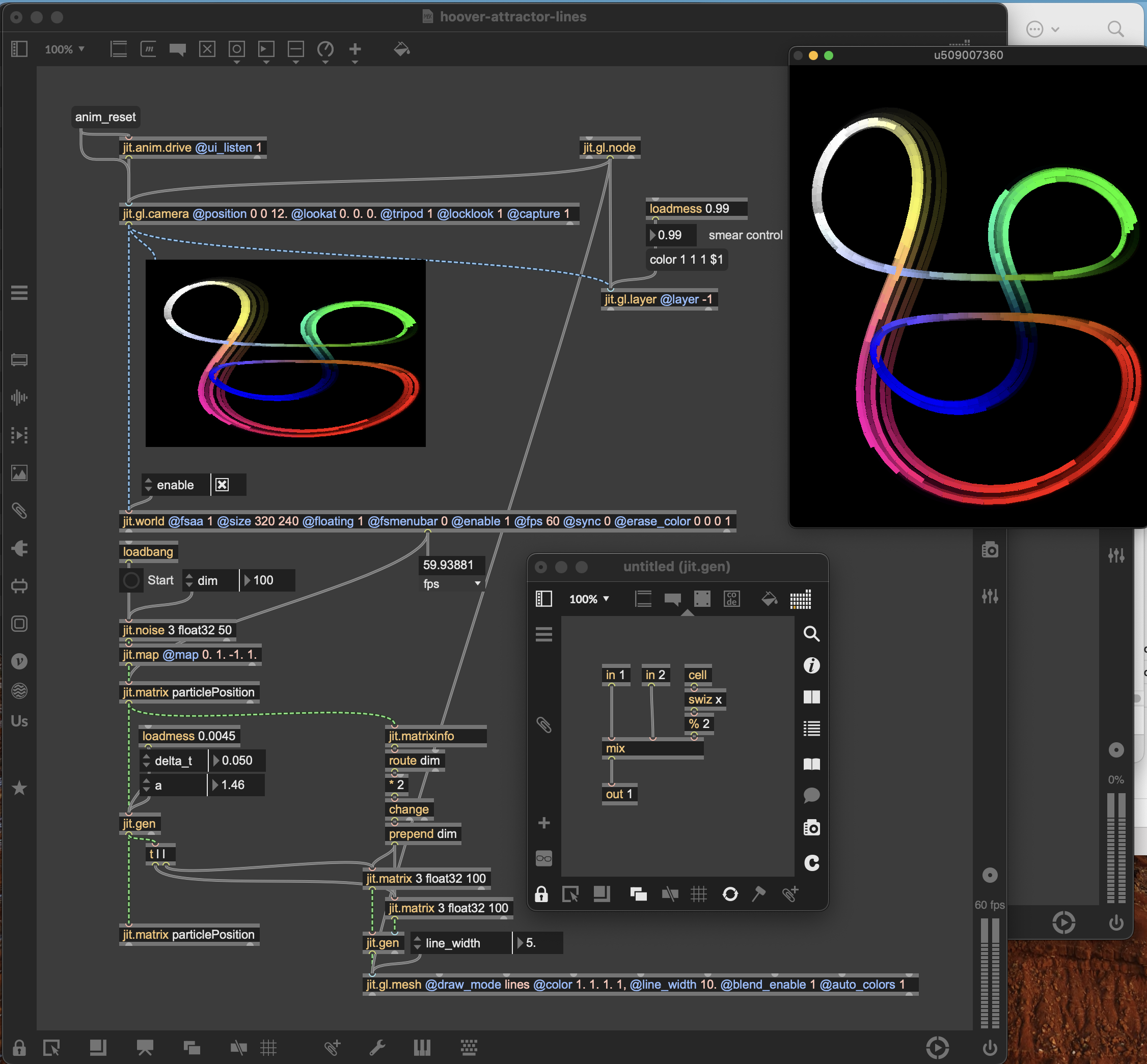Open the 100% zoom dropdown in the main toolbar
1147x1064 pixels.
click(x=65, y=49)
